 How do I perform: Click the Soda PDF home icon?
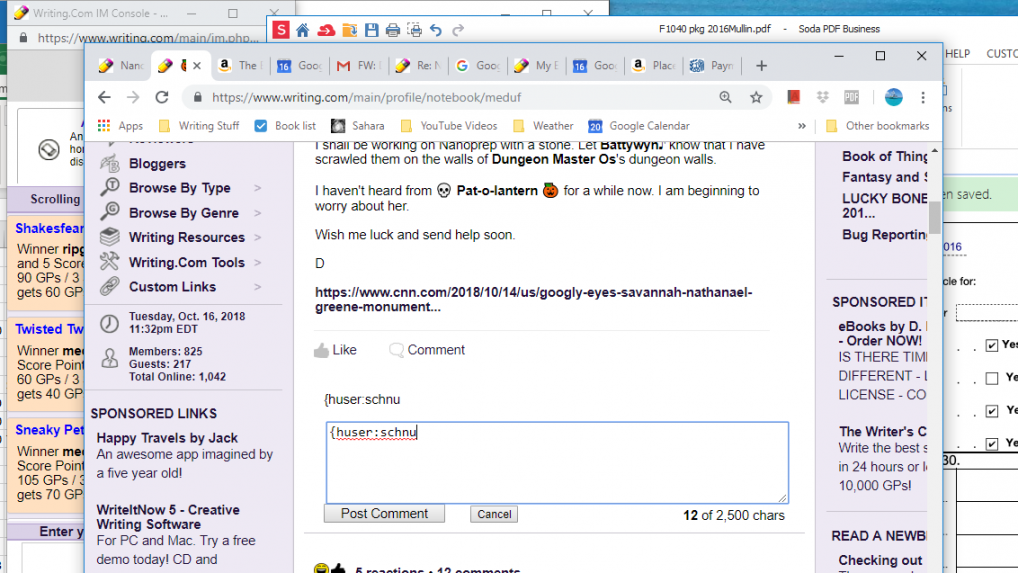pos(303,30)
